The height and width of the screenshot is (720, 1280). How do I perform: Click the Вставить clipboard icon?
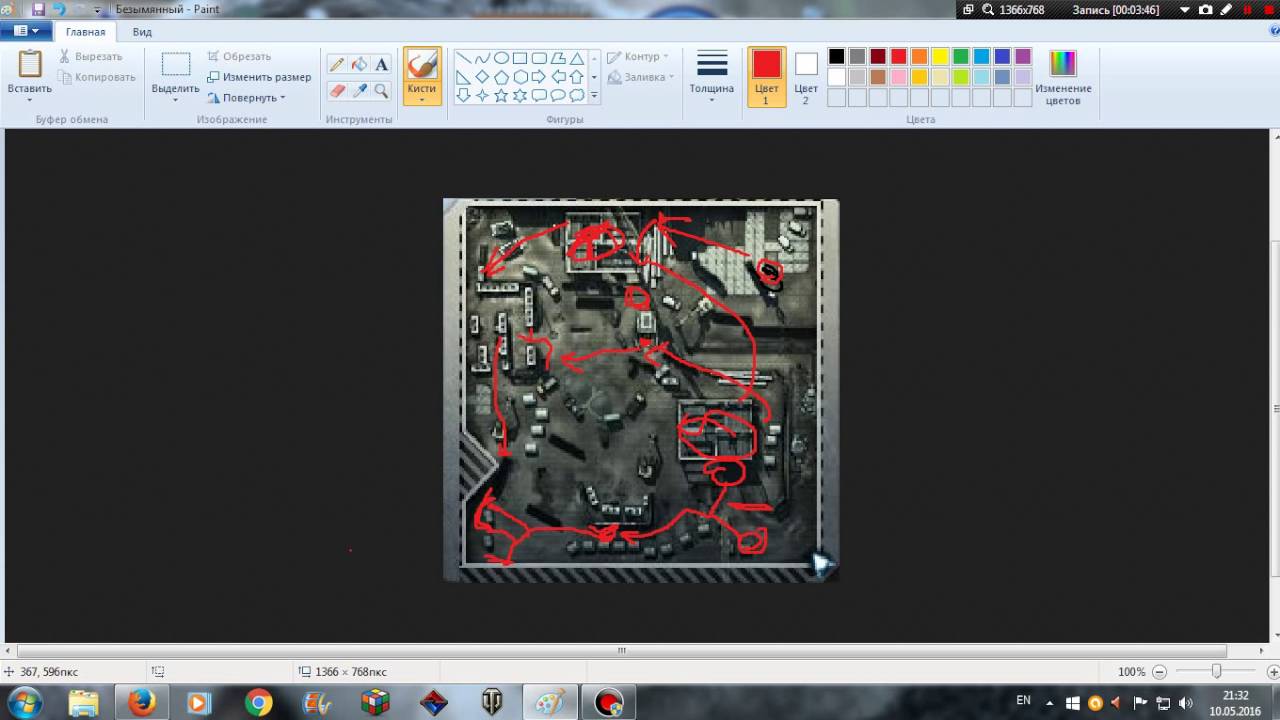click(x=30, y=65)
